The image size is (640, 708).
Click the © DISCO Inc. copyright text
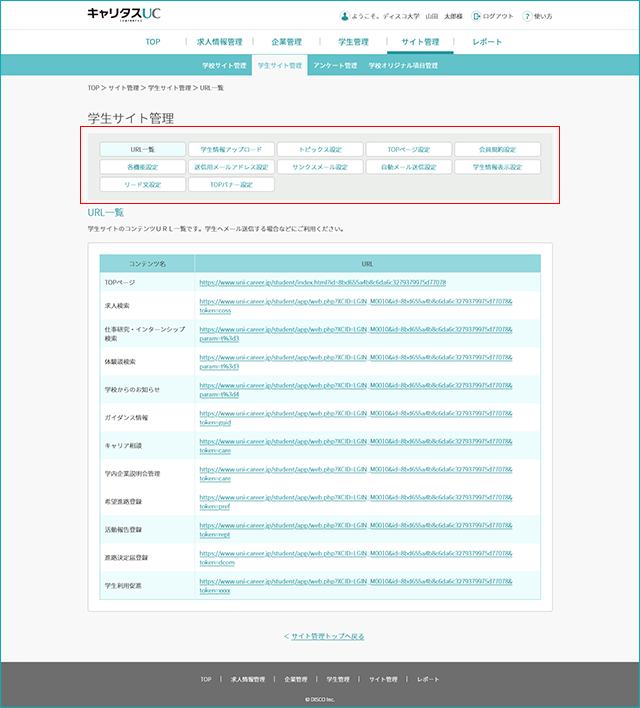coord(320,699)
